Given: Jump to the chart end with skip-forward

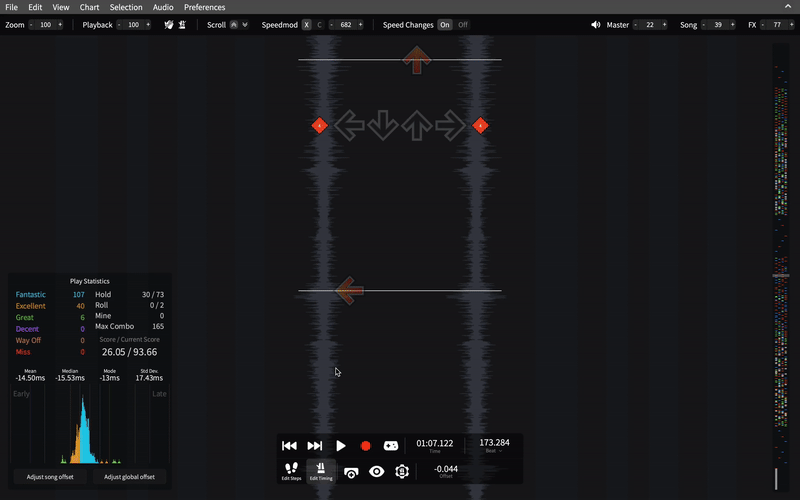Looking at the screenshot, I should pos(315,446).
